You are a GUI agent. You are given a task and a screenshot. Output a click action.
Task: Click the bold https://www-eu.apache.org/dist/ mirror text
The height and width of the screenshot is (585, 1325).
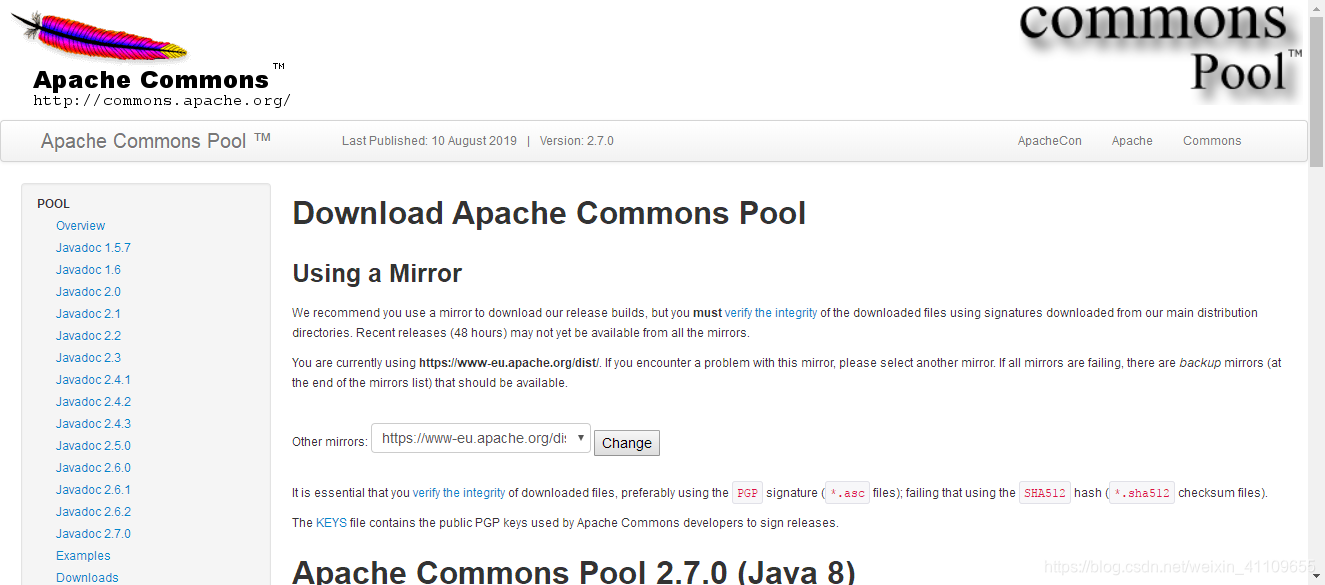point(508,363)
